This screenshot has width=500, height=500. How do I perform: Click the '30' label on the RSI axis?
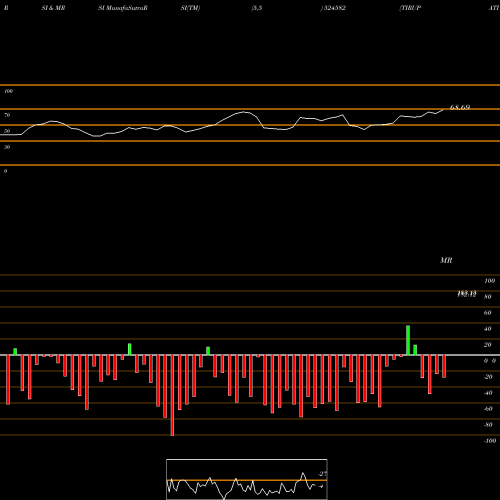click(7, 147)
